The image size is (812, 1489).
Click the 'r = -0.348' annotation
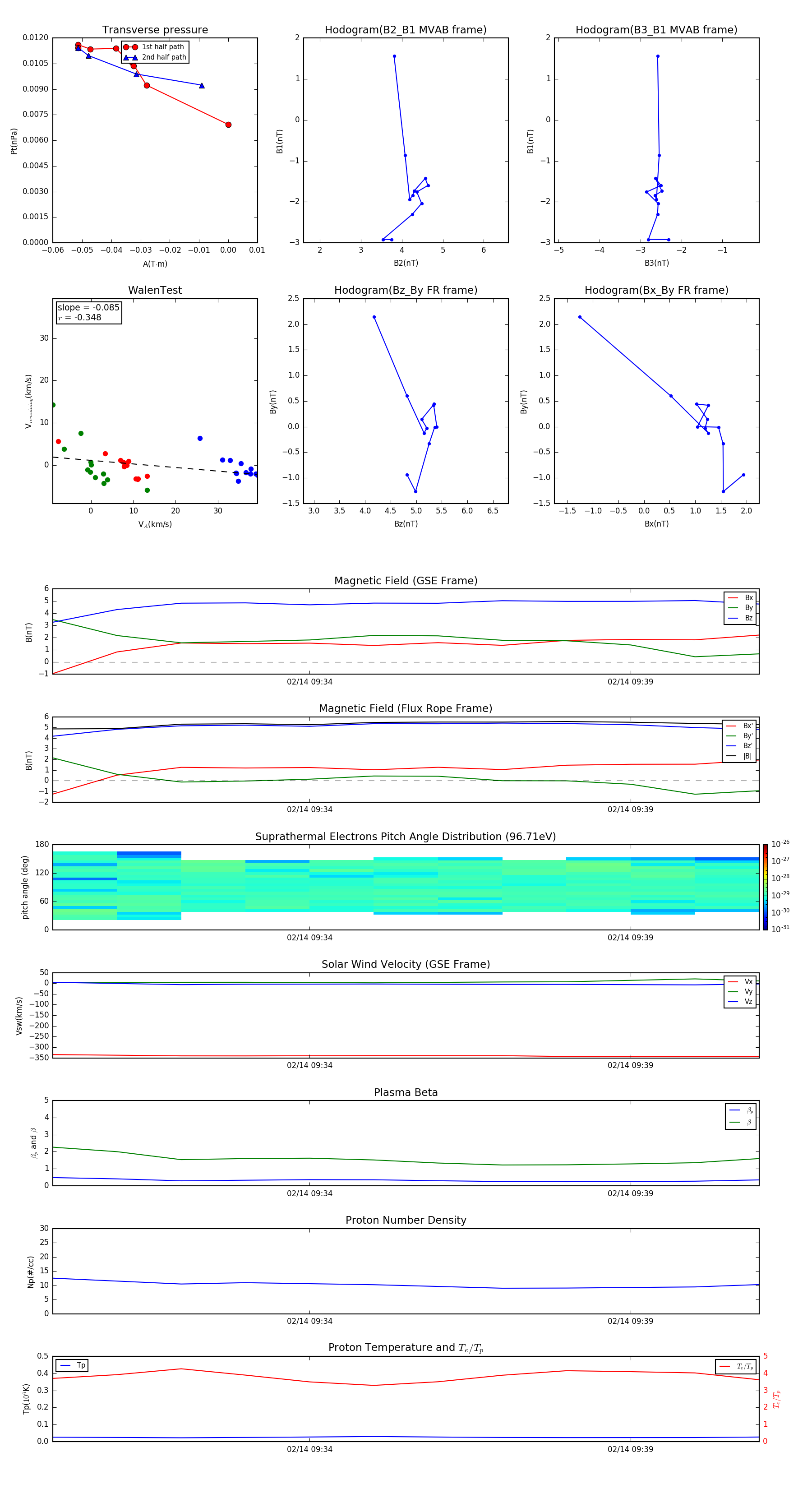[80, 317]
